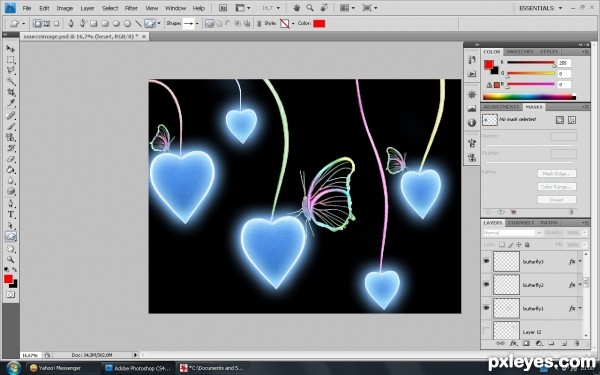Hide the butterfly2 layer
This screenshot has width=600, height=375.
coord(486,285)
